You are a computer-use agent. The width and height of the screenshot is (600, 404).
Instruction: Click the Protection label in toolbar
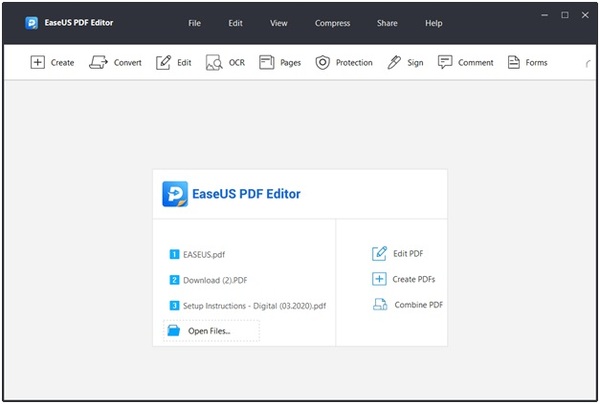(354, 62)
